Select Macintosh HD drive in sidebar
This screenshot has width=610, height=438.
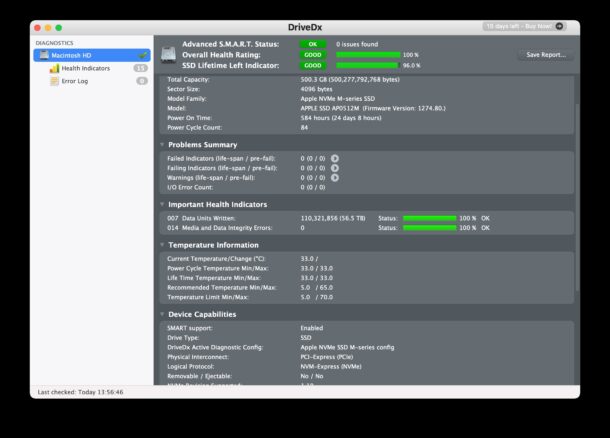point(92,55)
